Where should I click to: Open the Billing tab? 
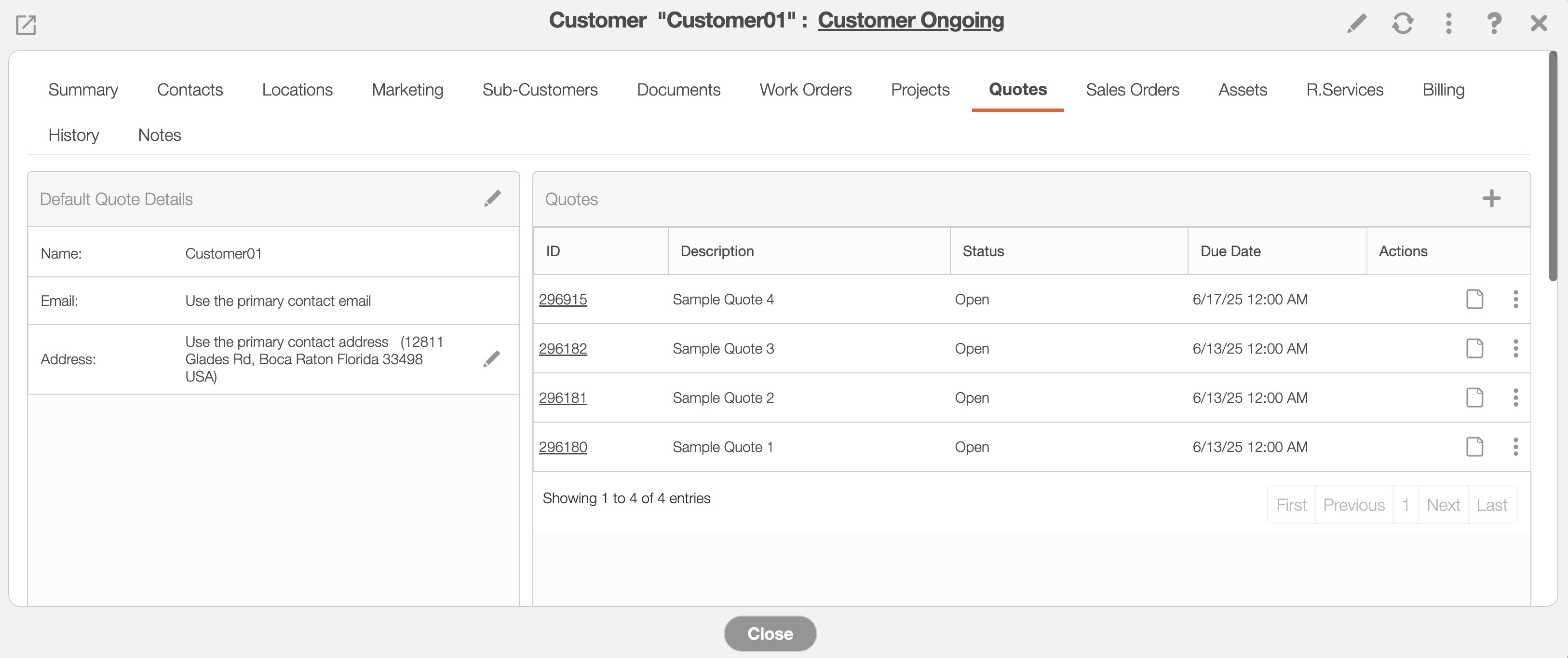pos(1443,90)
